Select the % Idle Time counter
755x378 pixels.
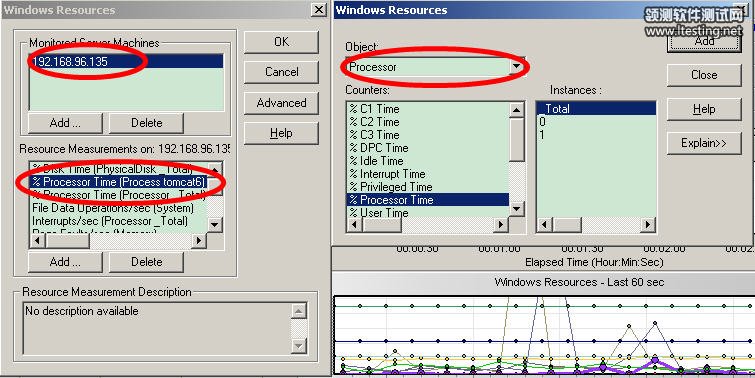428,161
